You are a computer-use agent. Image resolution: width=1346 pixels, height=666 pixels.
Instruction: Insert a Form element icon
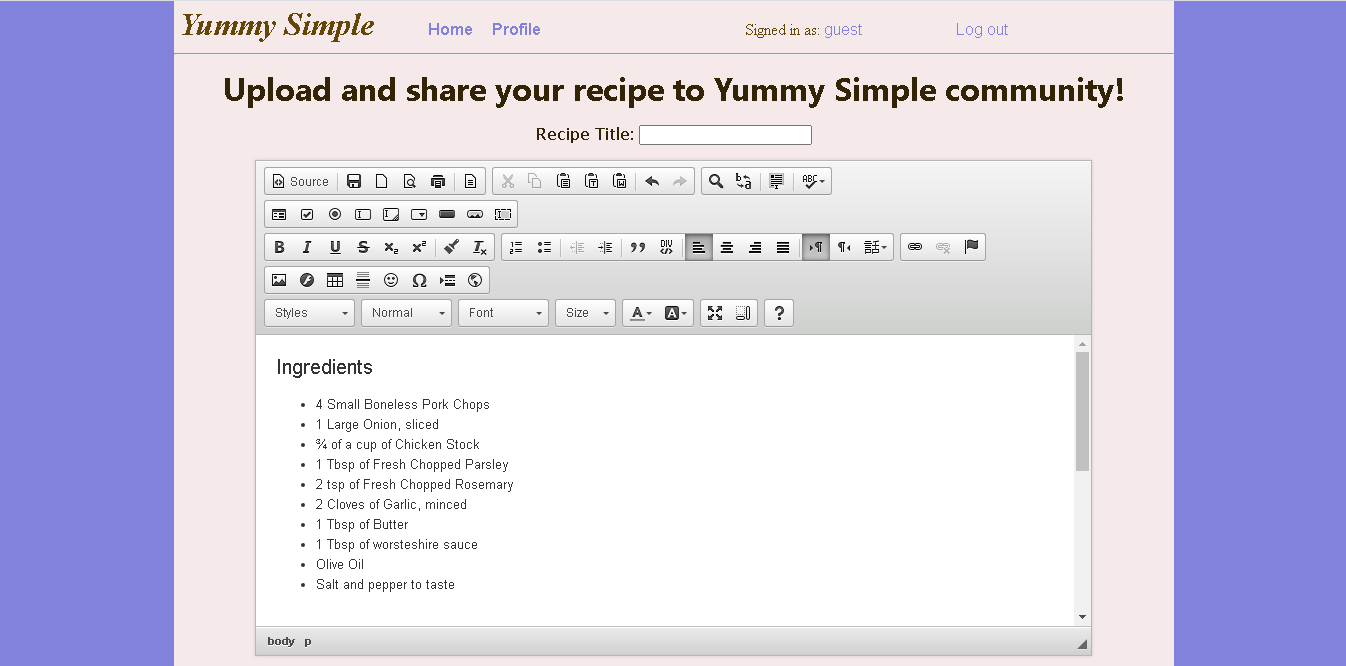pos(279,214)
